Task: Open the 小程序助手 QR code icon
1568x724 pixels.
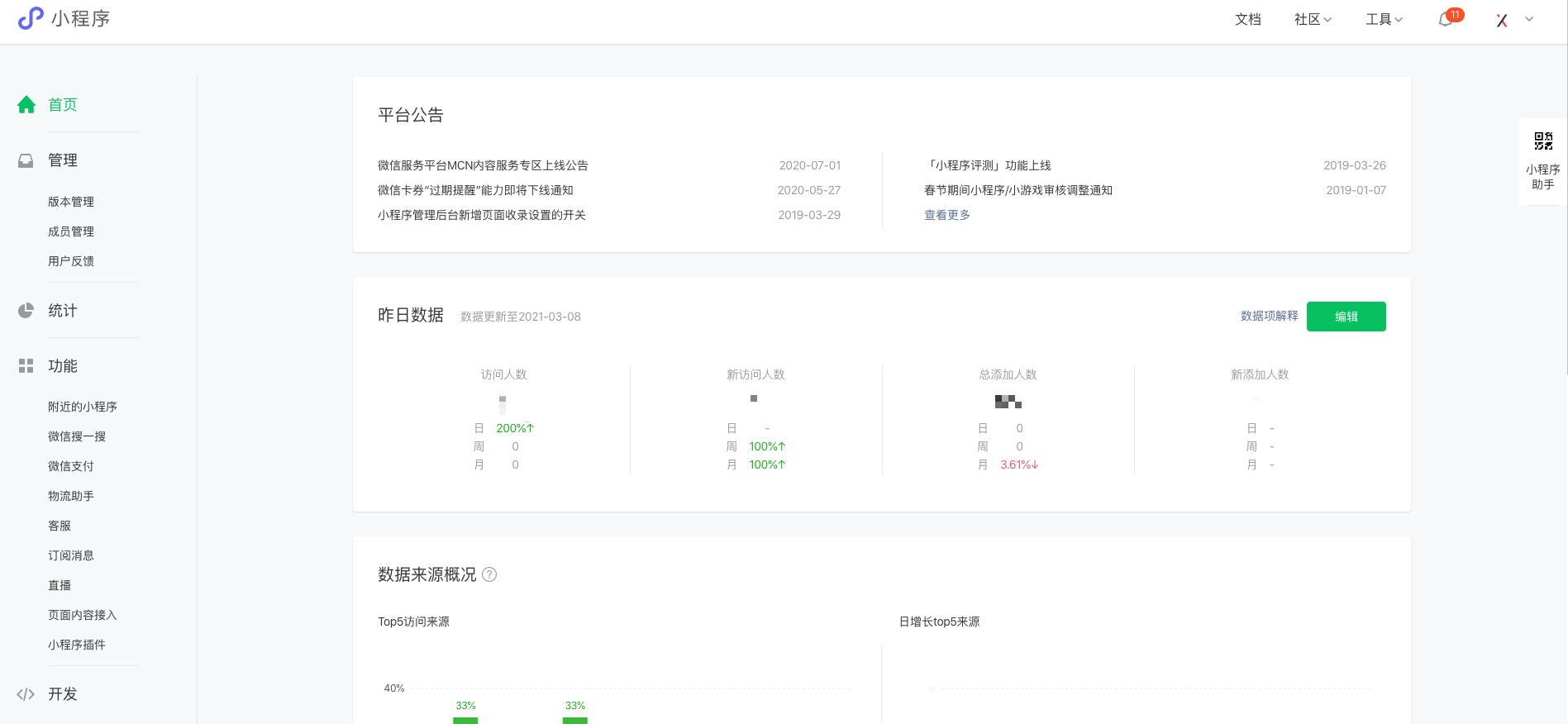Action: pyautogui.click(x=1543, y=141)
